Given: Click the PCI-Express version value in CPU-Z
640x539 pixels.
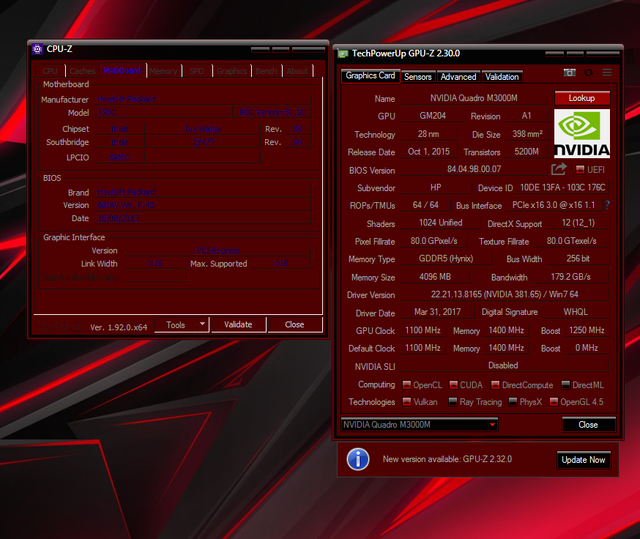Looking at the screenshot, I should pyautogui.click(x=218, y=251).
